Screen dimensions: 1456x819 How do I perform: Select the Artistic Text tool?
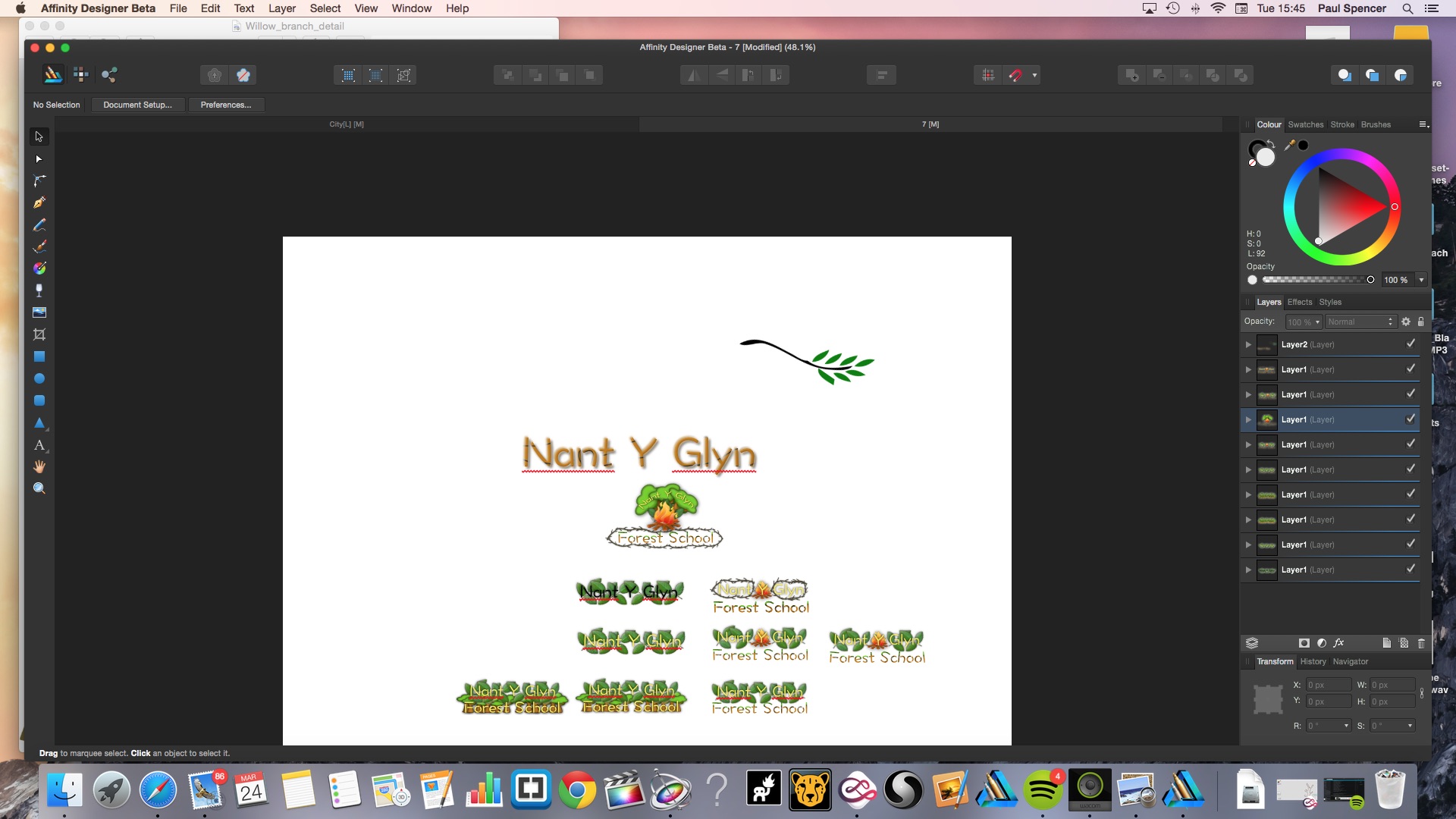pyautogui.click(x=39, y=445)
